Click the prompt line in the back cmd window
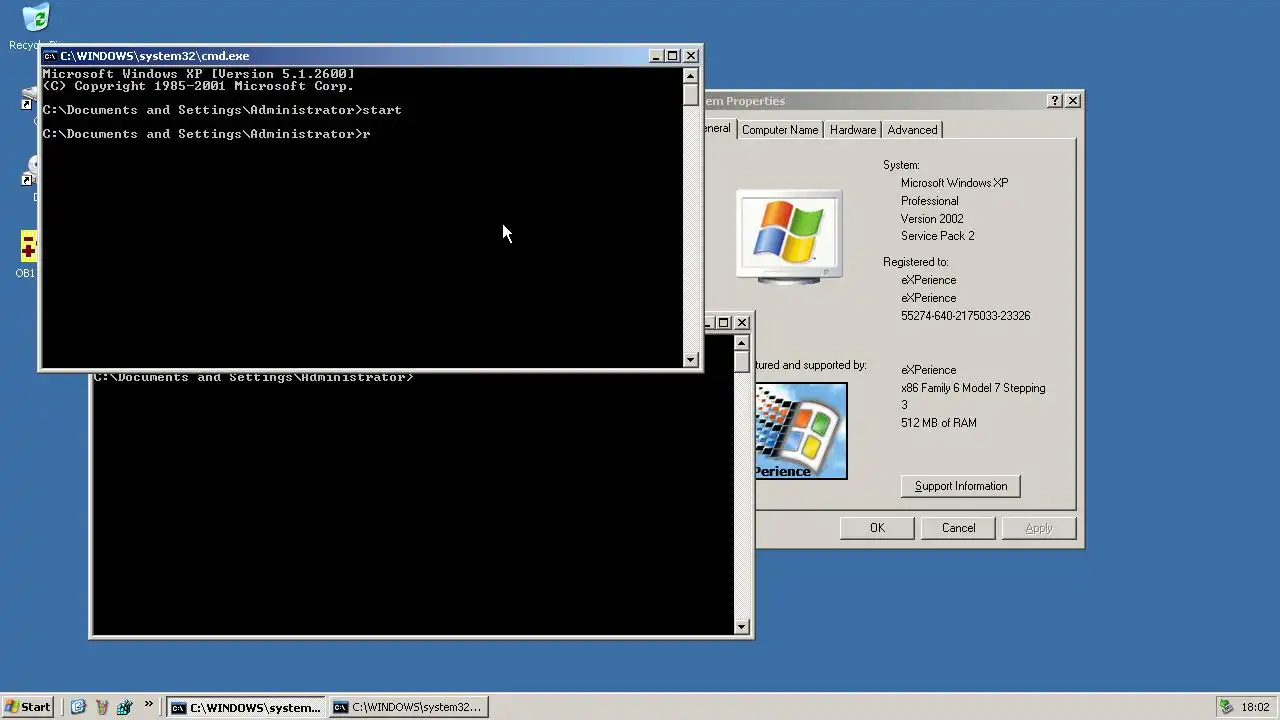 coord(253,377)
